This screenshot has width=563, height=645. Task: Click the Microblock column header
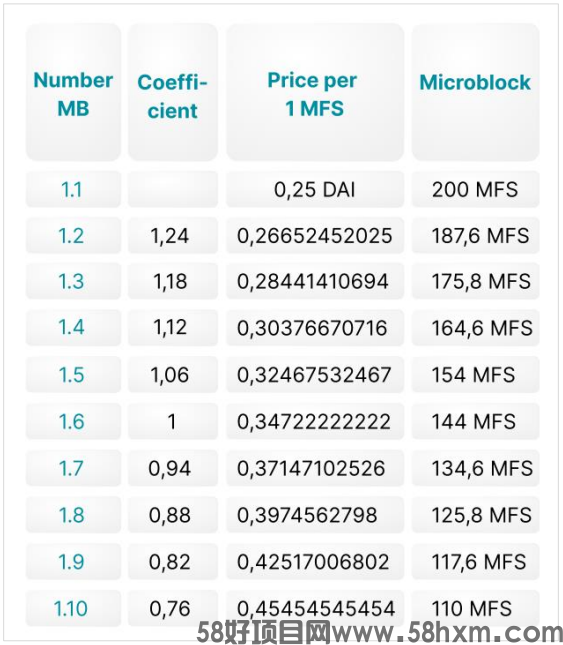[x=475, y=92]
